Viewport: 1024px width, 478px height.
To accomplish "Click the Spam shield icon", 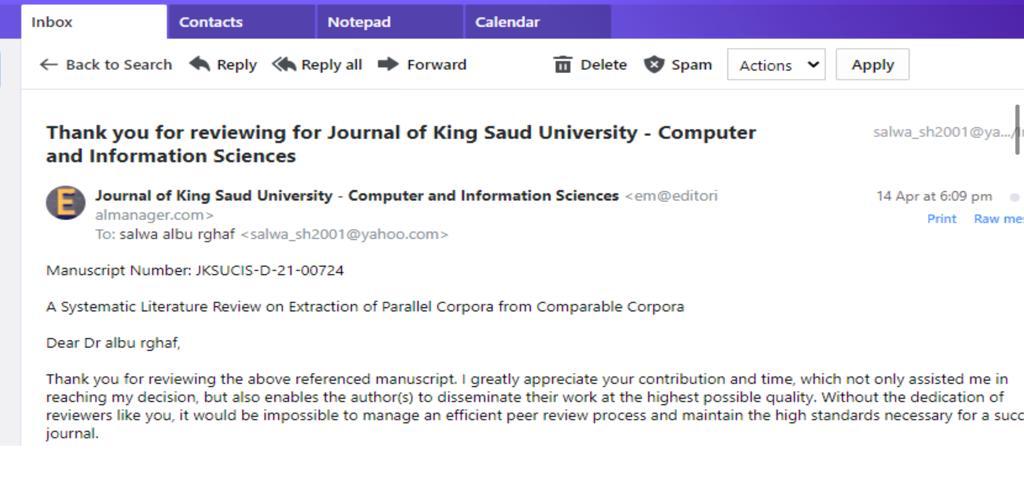I will click(654, 65).
